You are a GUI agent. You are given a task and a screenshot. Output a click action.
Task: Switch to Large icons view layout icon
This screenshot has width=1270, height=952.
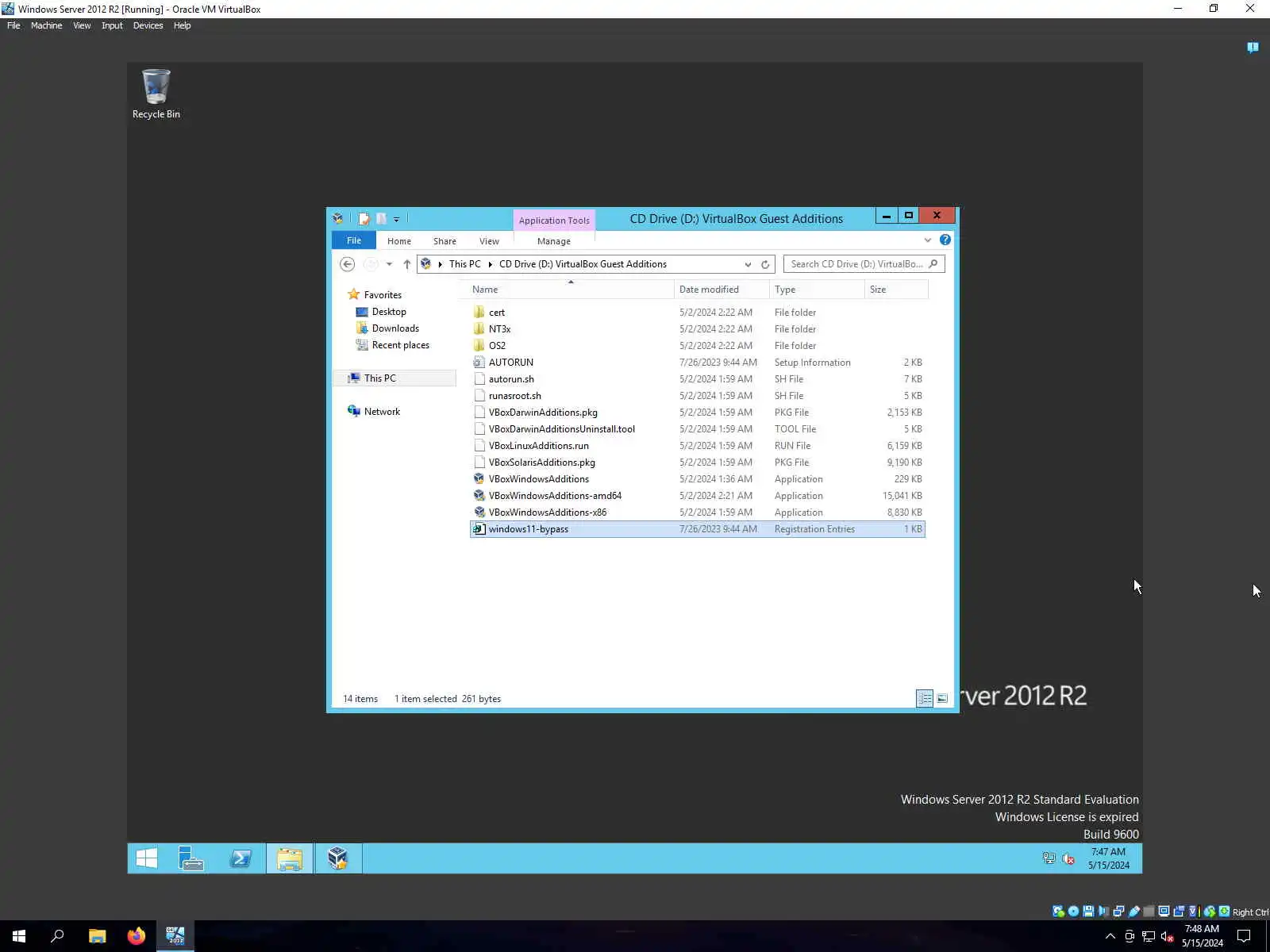point(942,698)
